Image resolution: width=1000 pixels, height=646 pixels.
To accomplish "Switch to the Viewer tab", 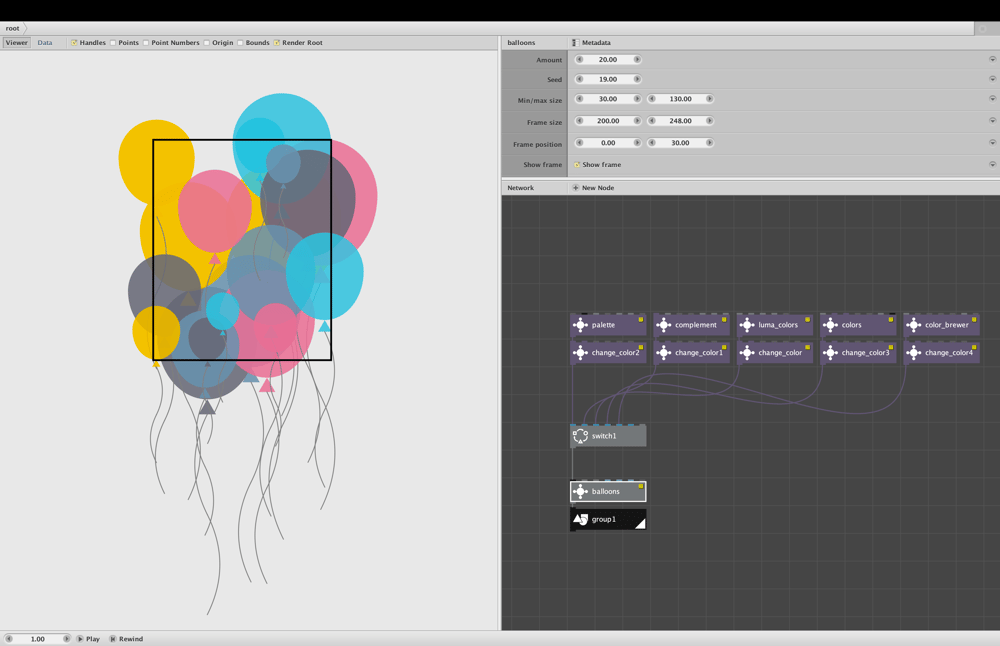I will point(17,43).
